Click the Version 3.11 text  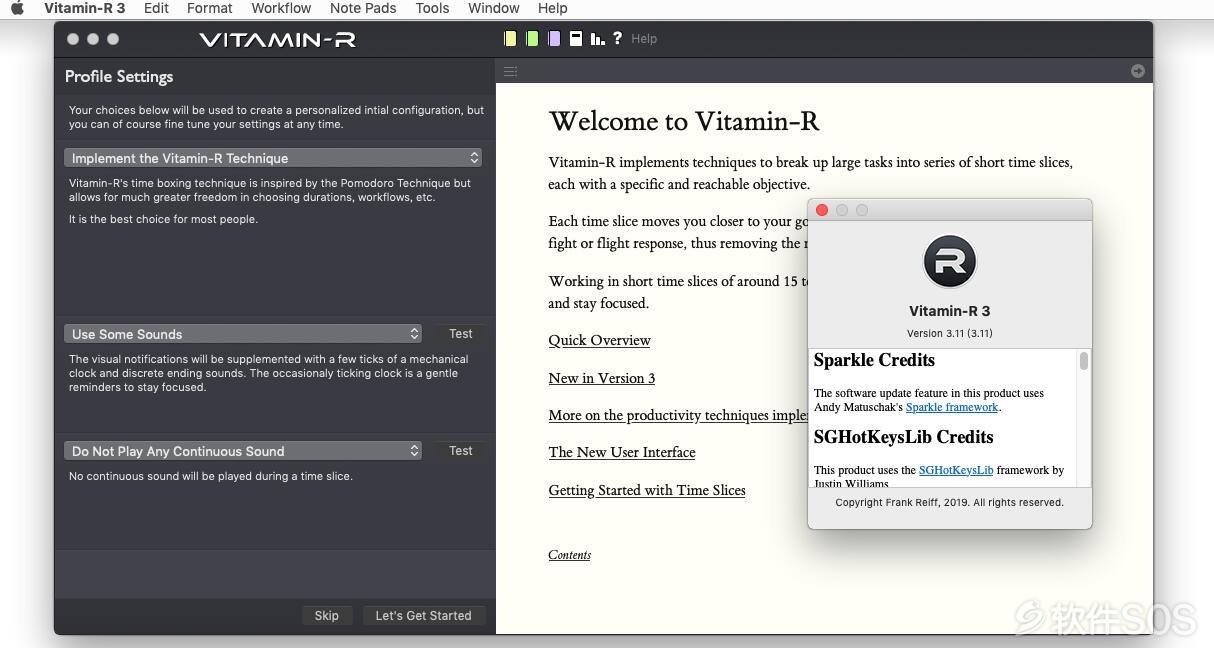click(x=950, y=333)
